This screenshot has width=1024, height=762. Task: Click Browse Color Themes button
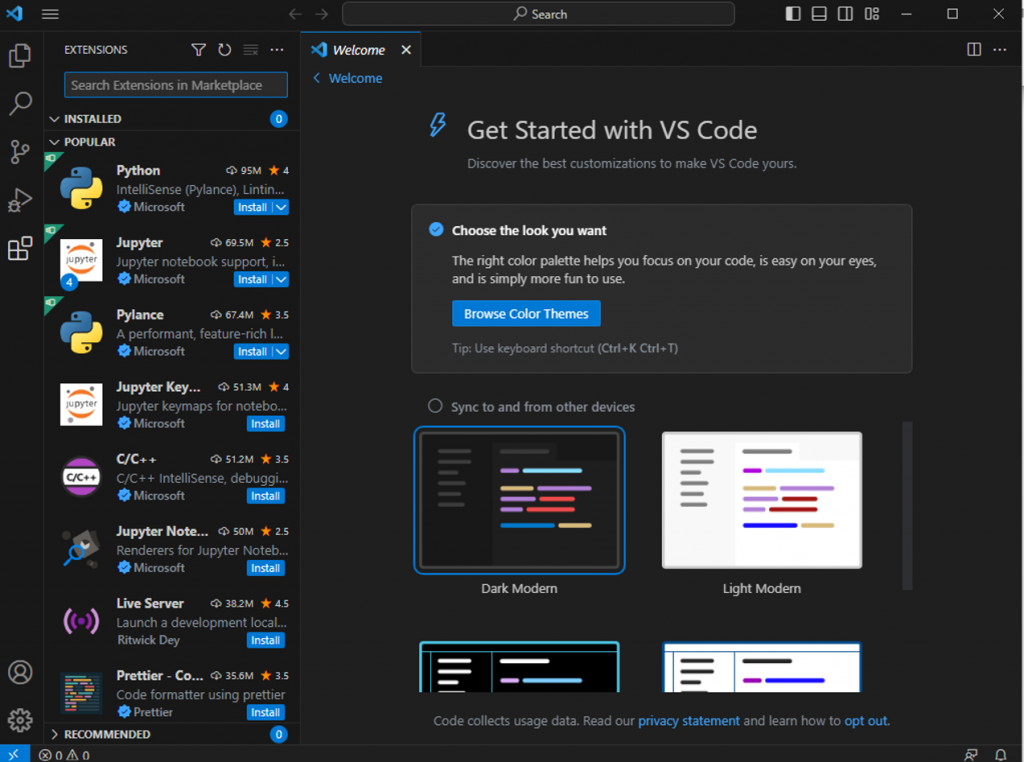pos(526,313)
